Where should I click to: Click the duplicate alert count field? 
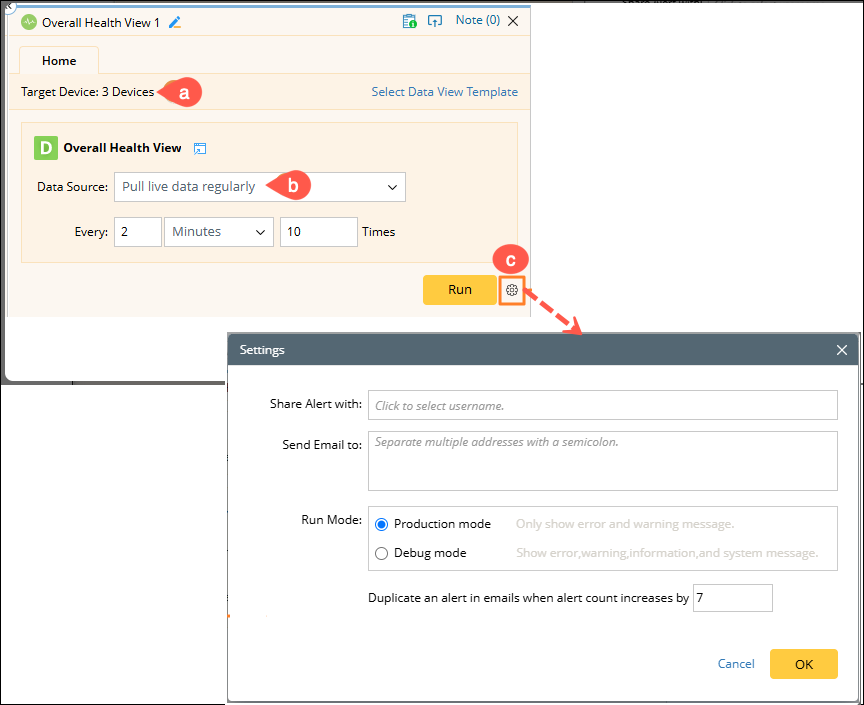tap(733, 598)
